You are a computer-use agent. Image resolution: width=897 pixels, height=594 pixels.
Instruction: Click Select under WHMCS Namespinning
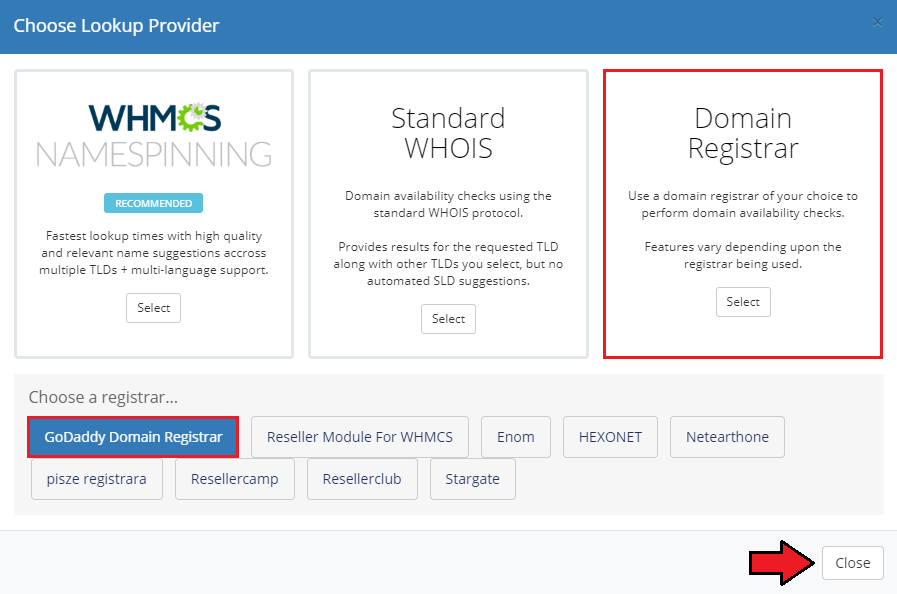pyautogui.click(x=153, y=308)
